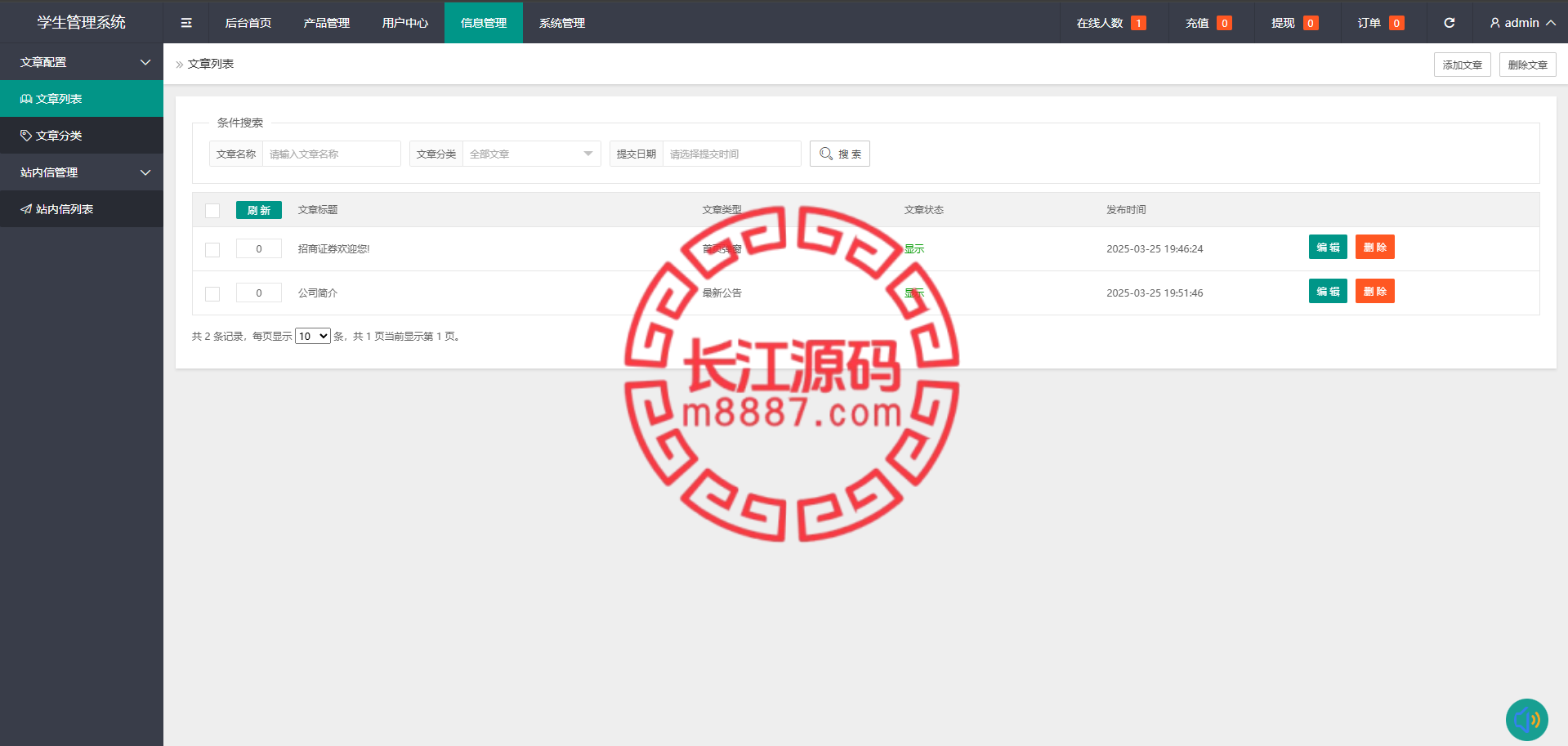Click the 充值 orange count badge

pyautogui.click(x=1224, y=23)
